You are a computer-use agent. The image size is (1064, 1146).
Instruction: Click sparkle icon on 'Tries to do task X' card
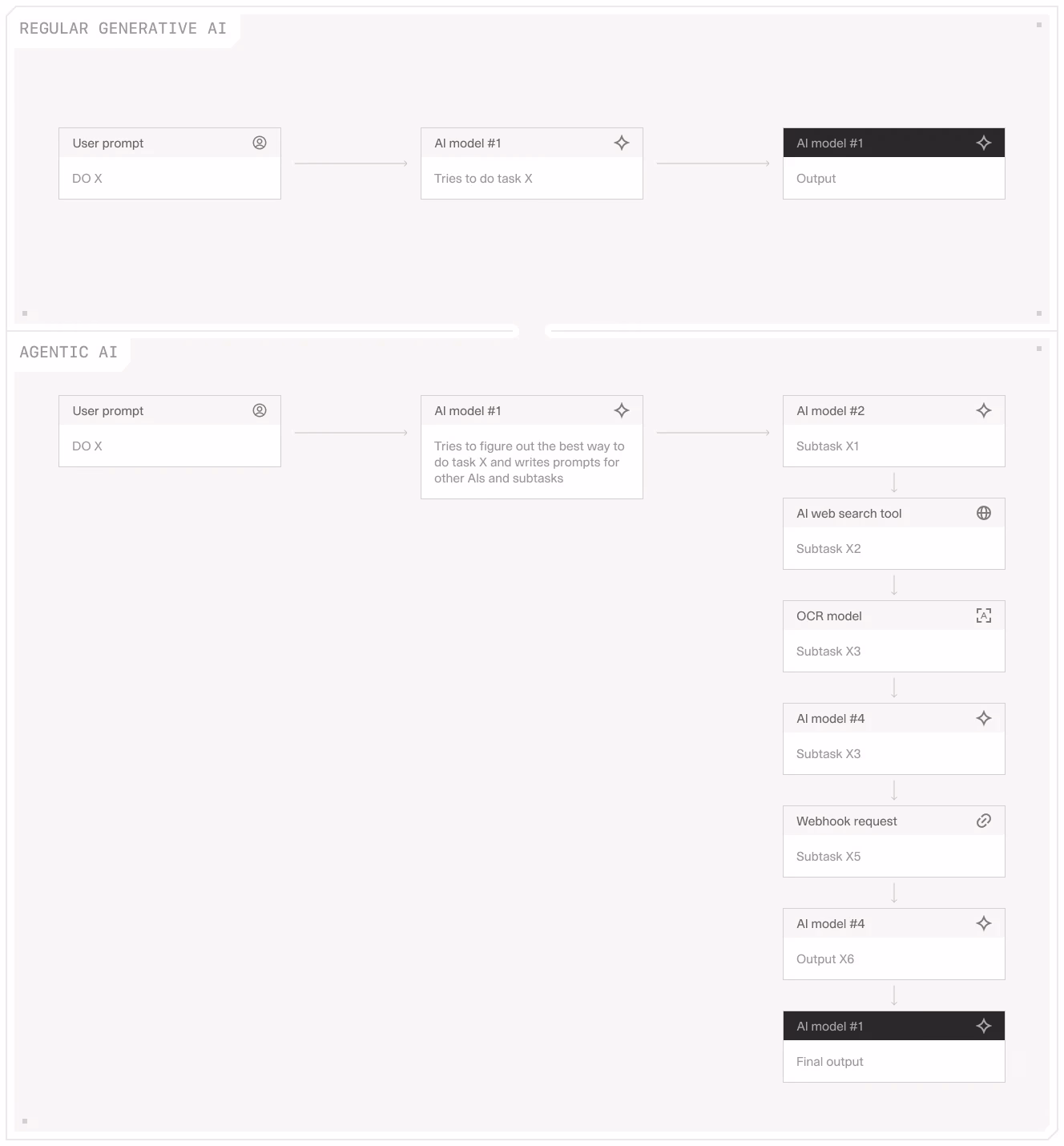(622, 143)
